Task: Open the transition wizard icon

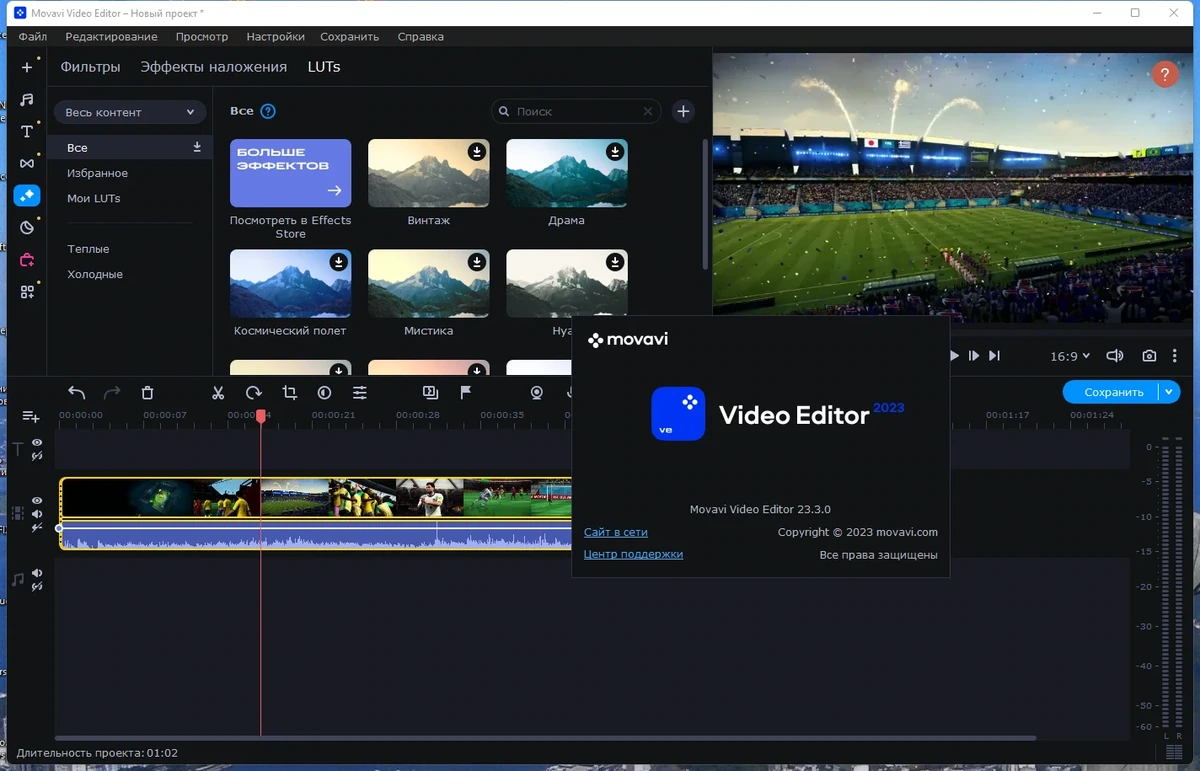Action: tap(430, 393)
